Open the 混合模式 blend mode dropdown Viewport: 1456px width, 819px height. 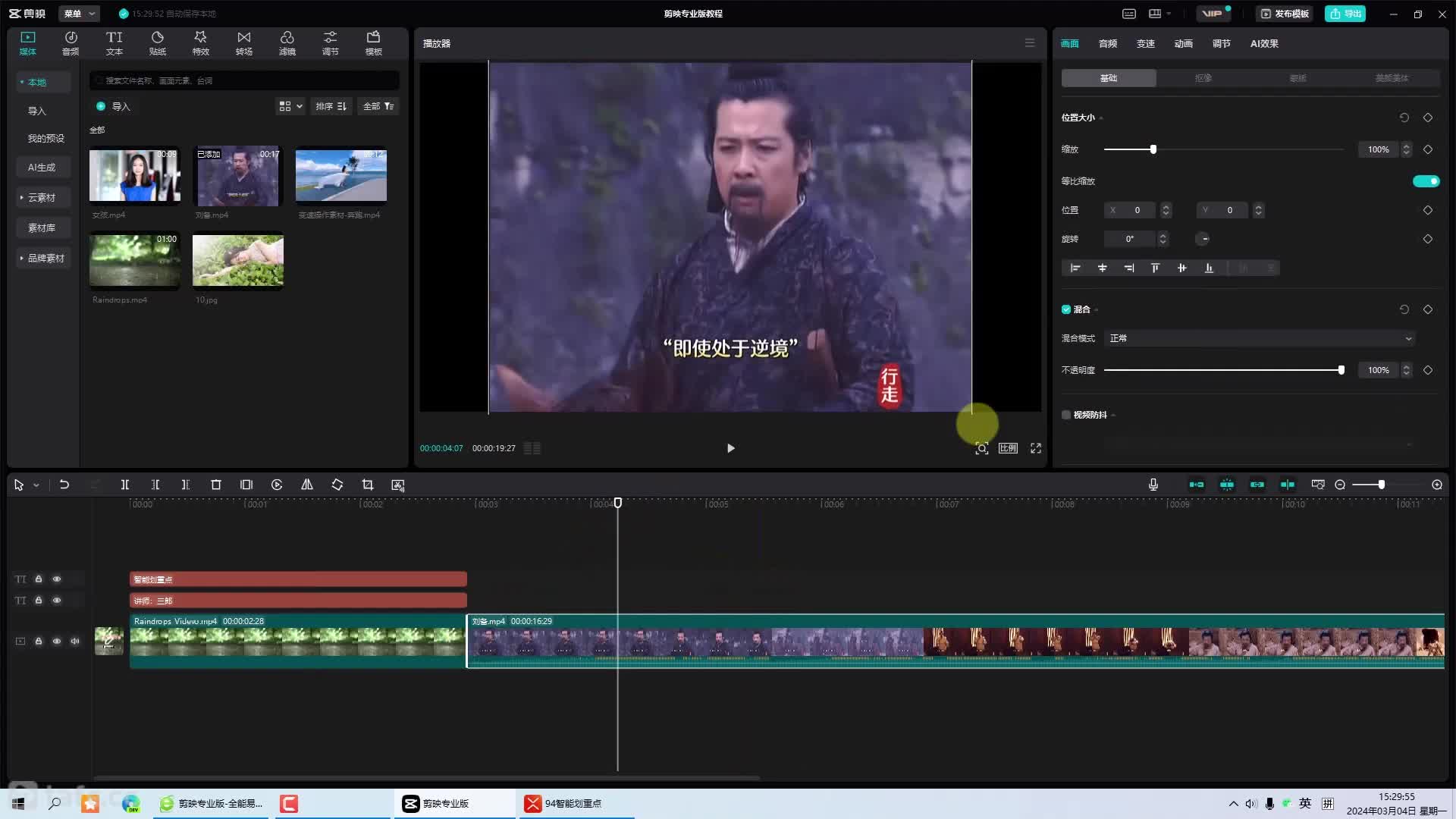coord(1260,338)
